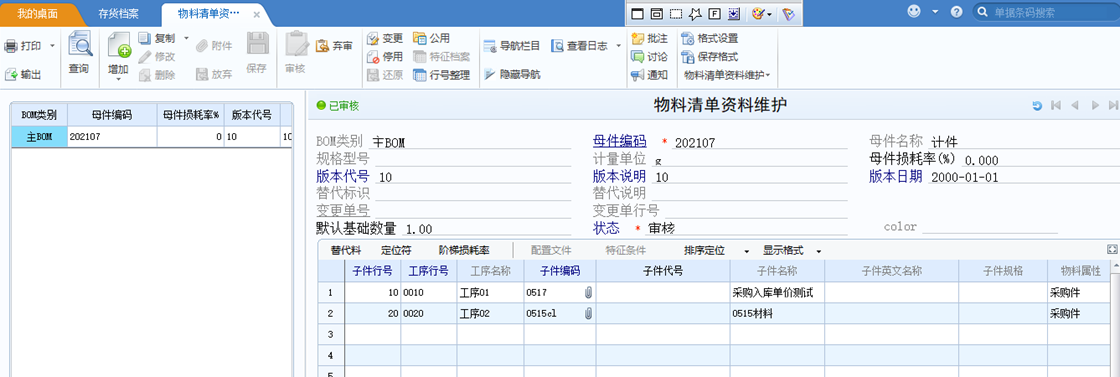Click the Modify (修改) pencil icon
The height and width of the screenshot is (377, 1120).
(145, 56)
